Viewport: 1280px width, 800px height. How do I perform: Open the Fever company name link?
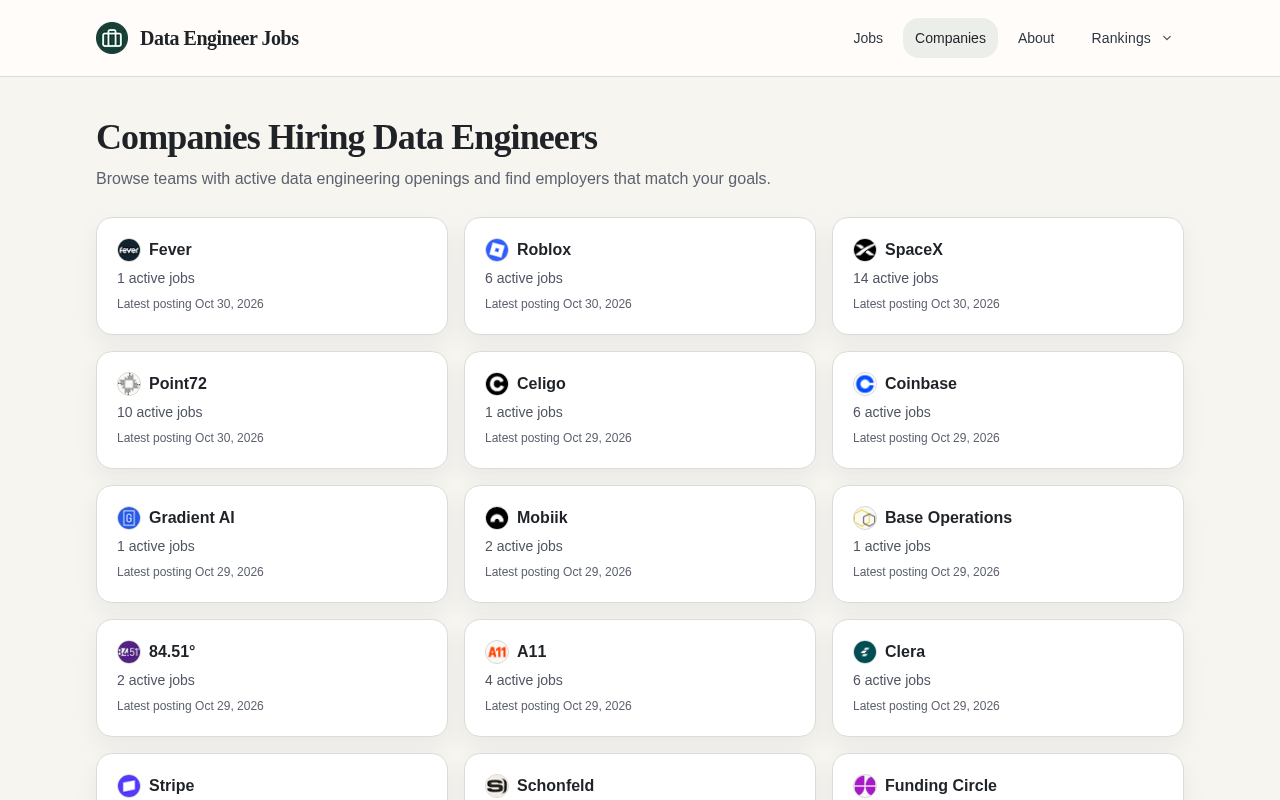(x=170, y=250)
